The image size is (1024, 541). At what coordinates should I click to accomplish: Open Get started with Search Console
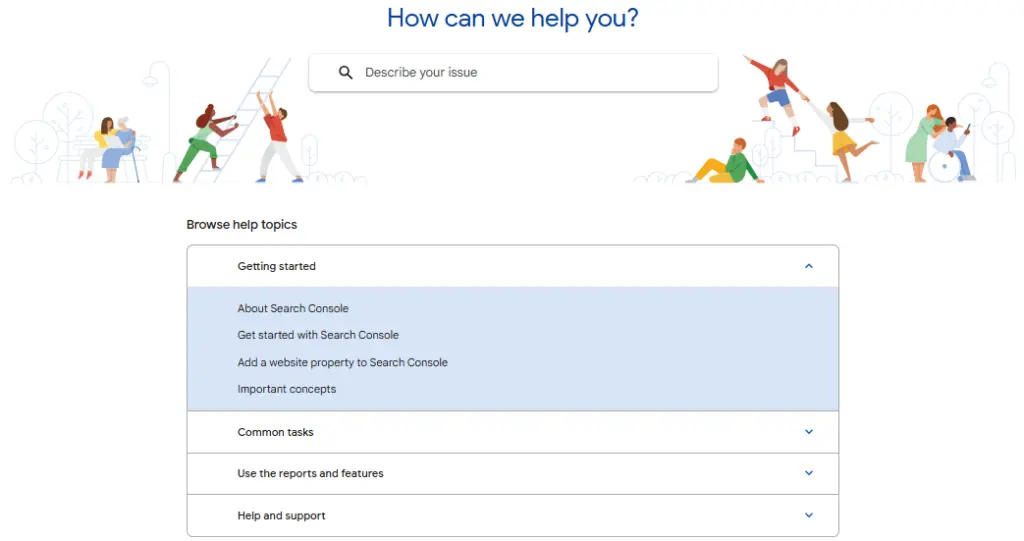[318, 335]
